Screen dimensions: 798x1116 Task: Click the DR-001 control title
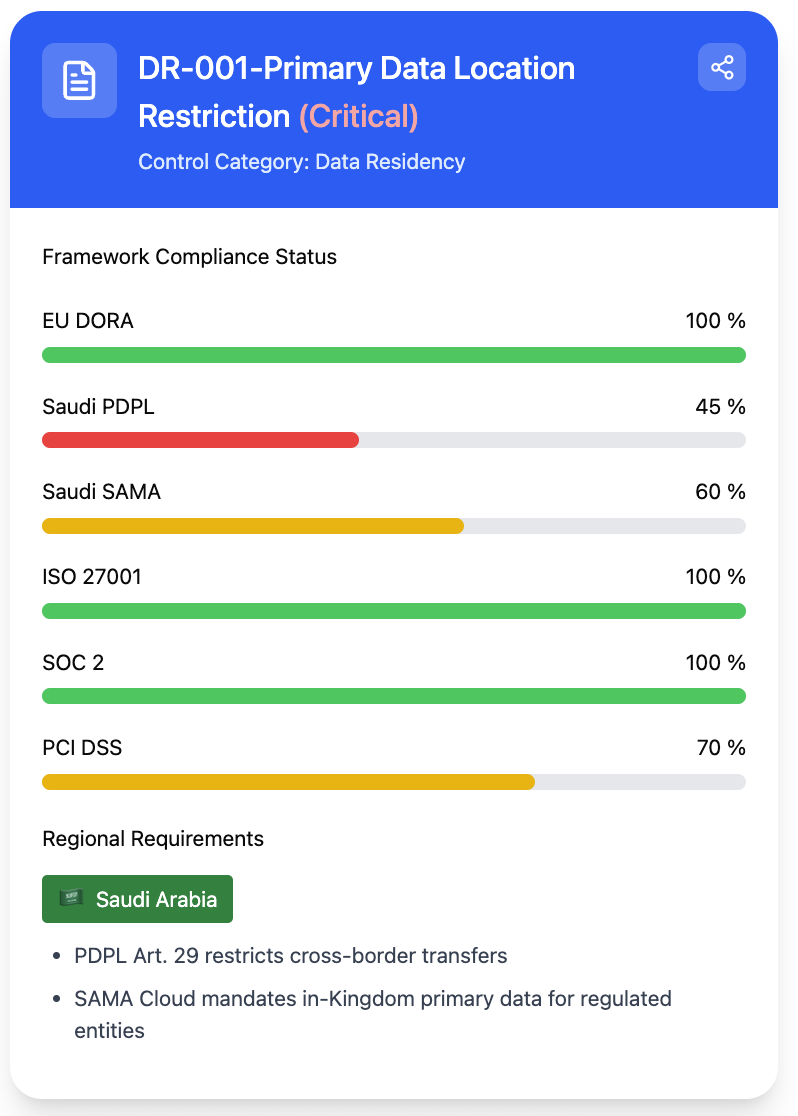pos(356,69)
